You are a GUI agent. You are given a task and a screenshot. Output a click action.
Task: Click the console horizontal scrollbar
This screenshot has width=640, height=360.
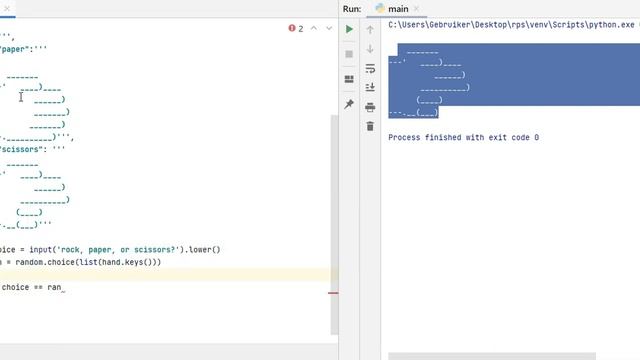(492, 356)
